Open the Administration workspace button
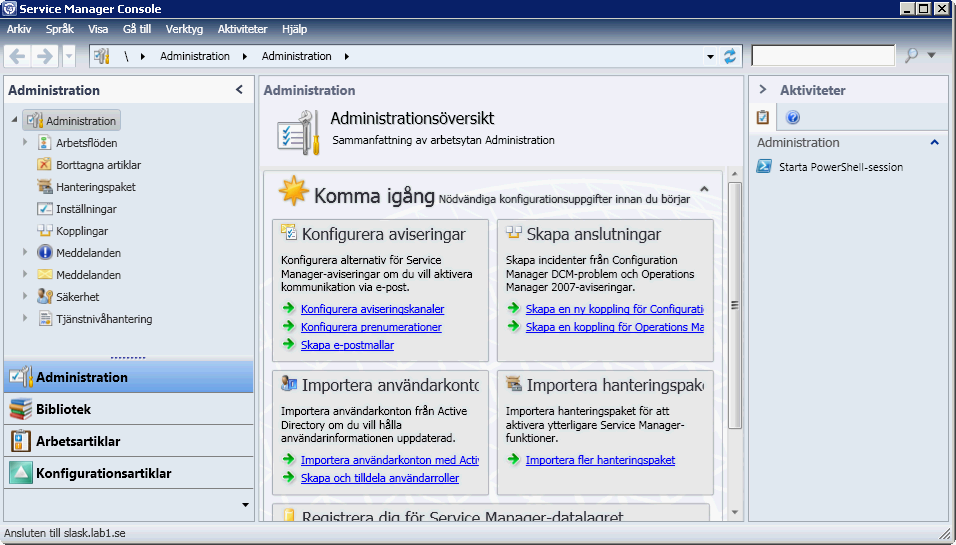The height and width of the screenshot is (545, 956). [x=129, y=377]
